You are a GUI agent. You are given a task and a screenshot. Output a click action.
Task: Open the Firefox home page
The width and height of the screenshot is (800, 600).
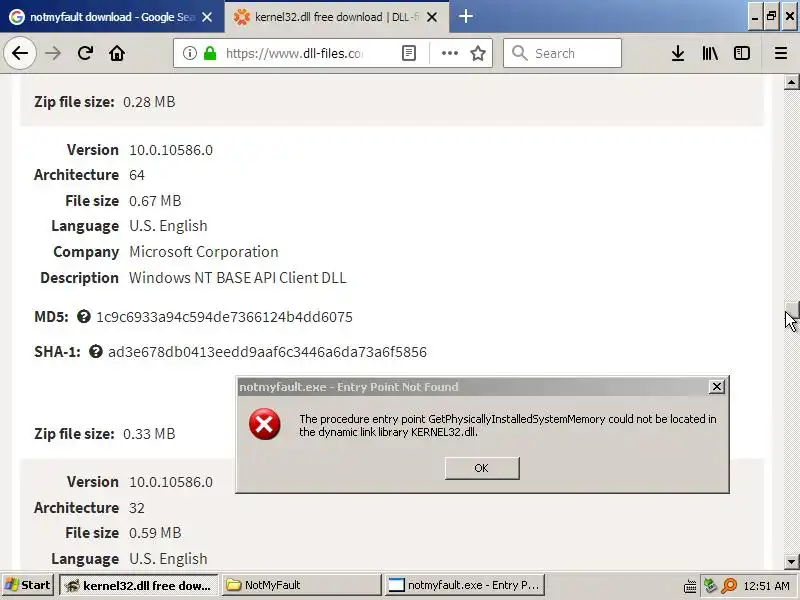117,53
